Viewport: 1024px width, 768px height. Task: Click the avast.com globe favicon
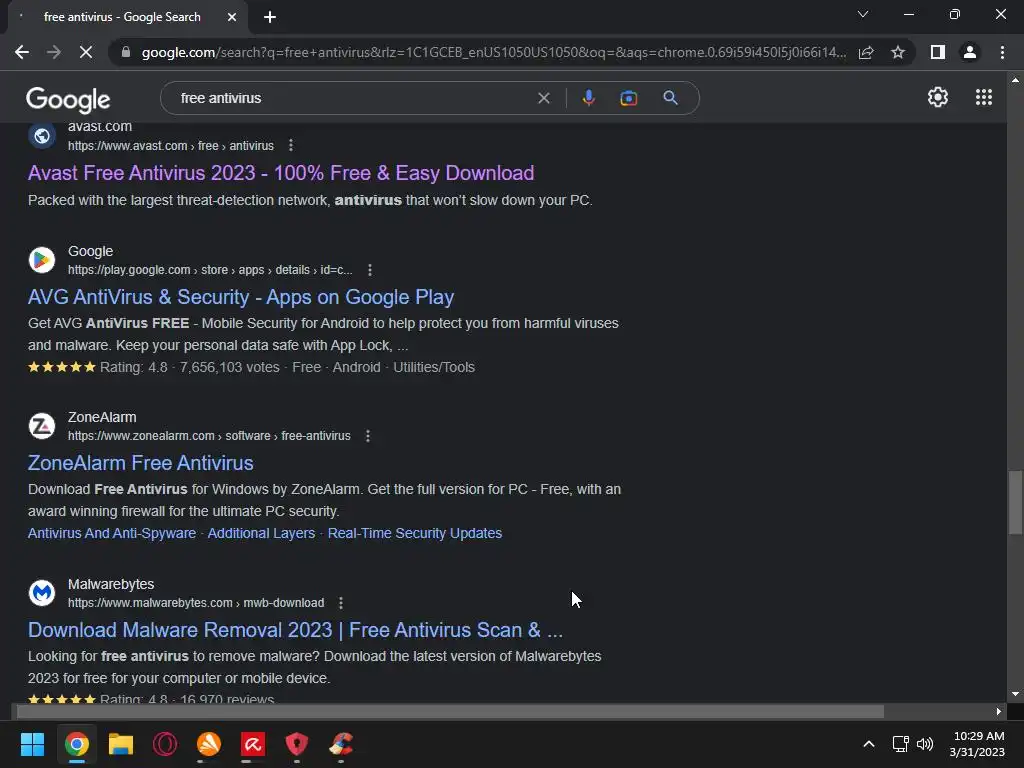coord(42,136)
